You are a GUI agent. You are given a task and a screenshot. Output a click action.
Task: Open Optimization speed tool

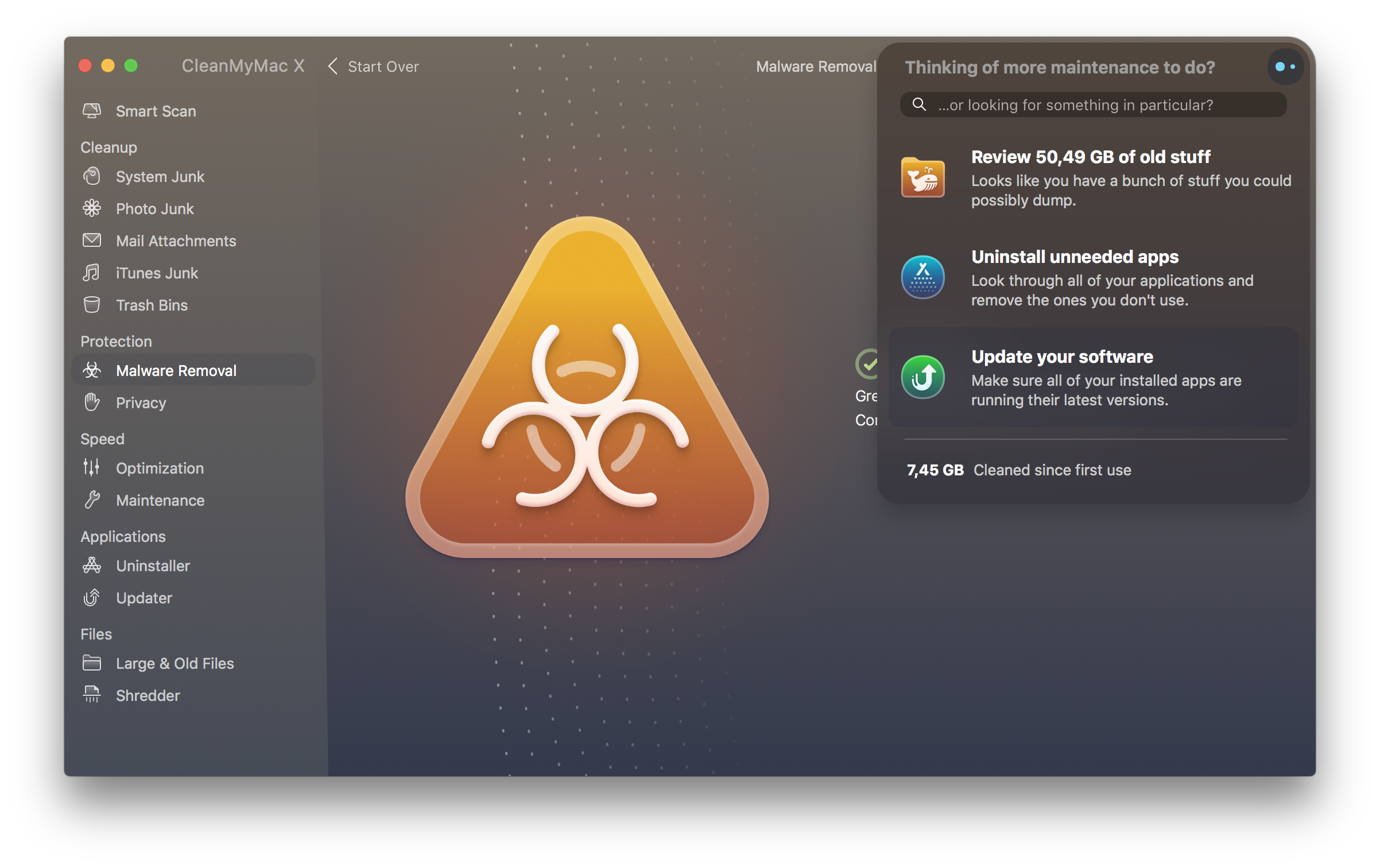(x=160, y=467)
